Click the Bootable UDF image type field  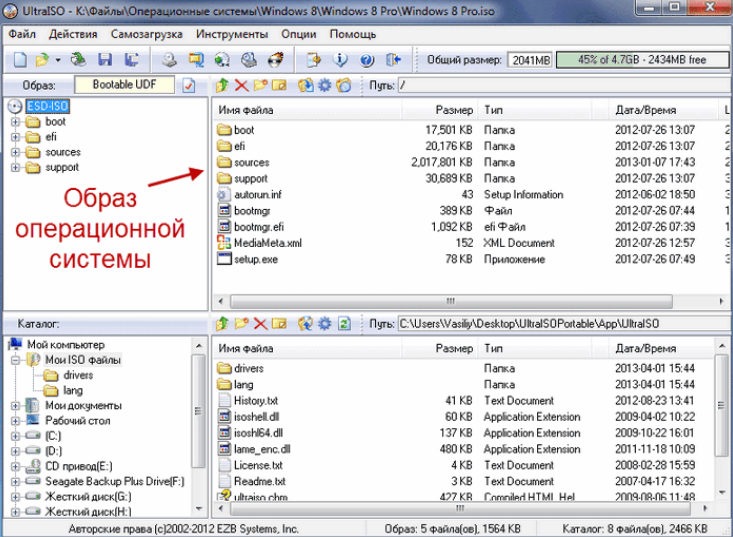[x=124, y=85]
